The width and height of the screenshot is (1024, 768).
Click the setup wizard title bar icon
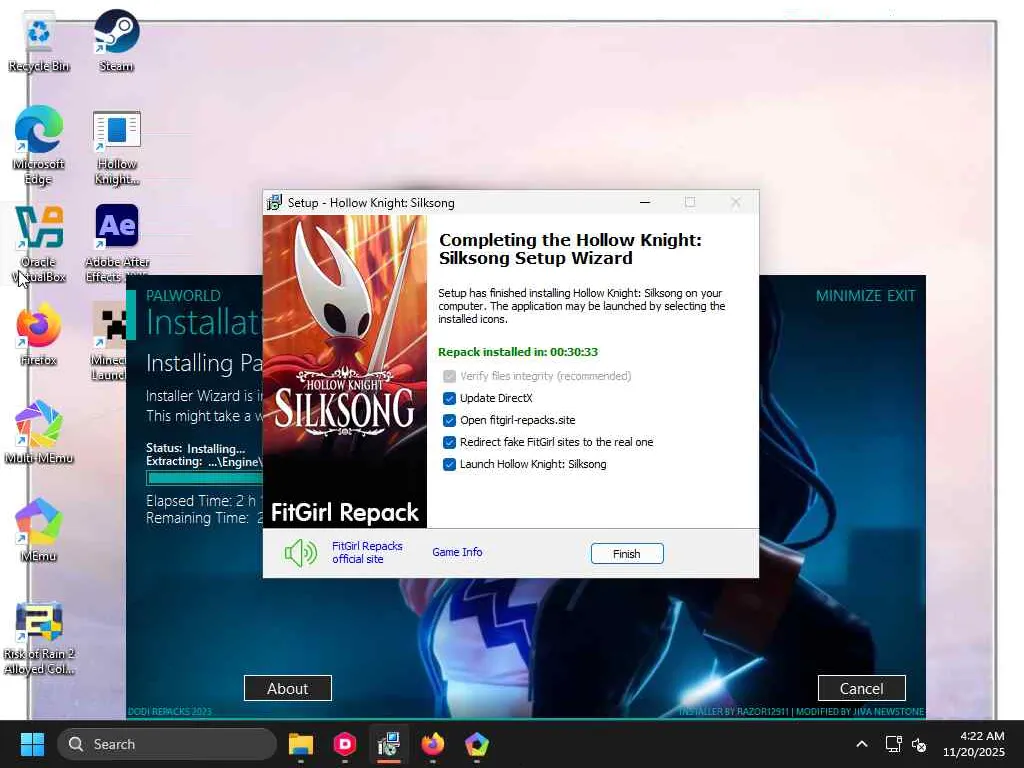[275, 202]
